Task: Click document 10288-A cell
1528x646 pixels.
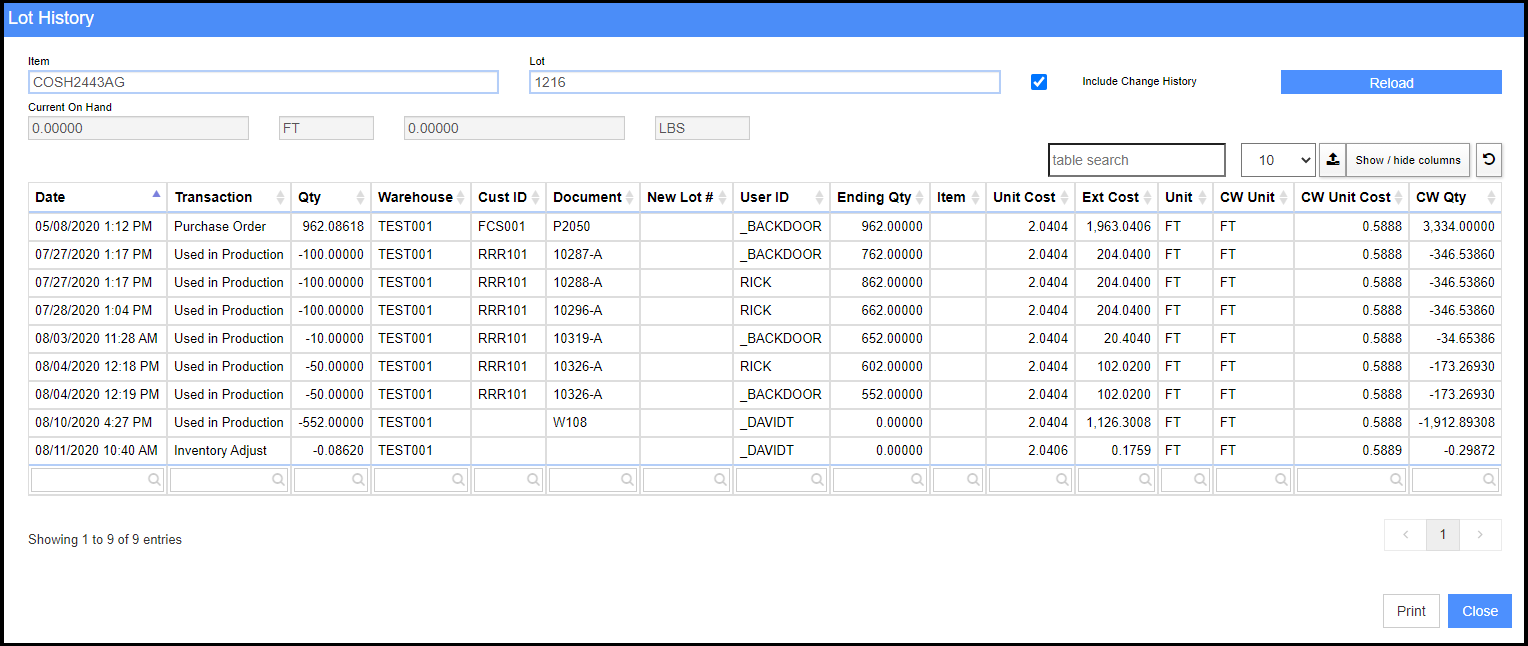Action: 593,282
